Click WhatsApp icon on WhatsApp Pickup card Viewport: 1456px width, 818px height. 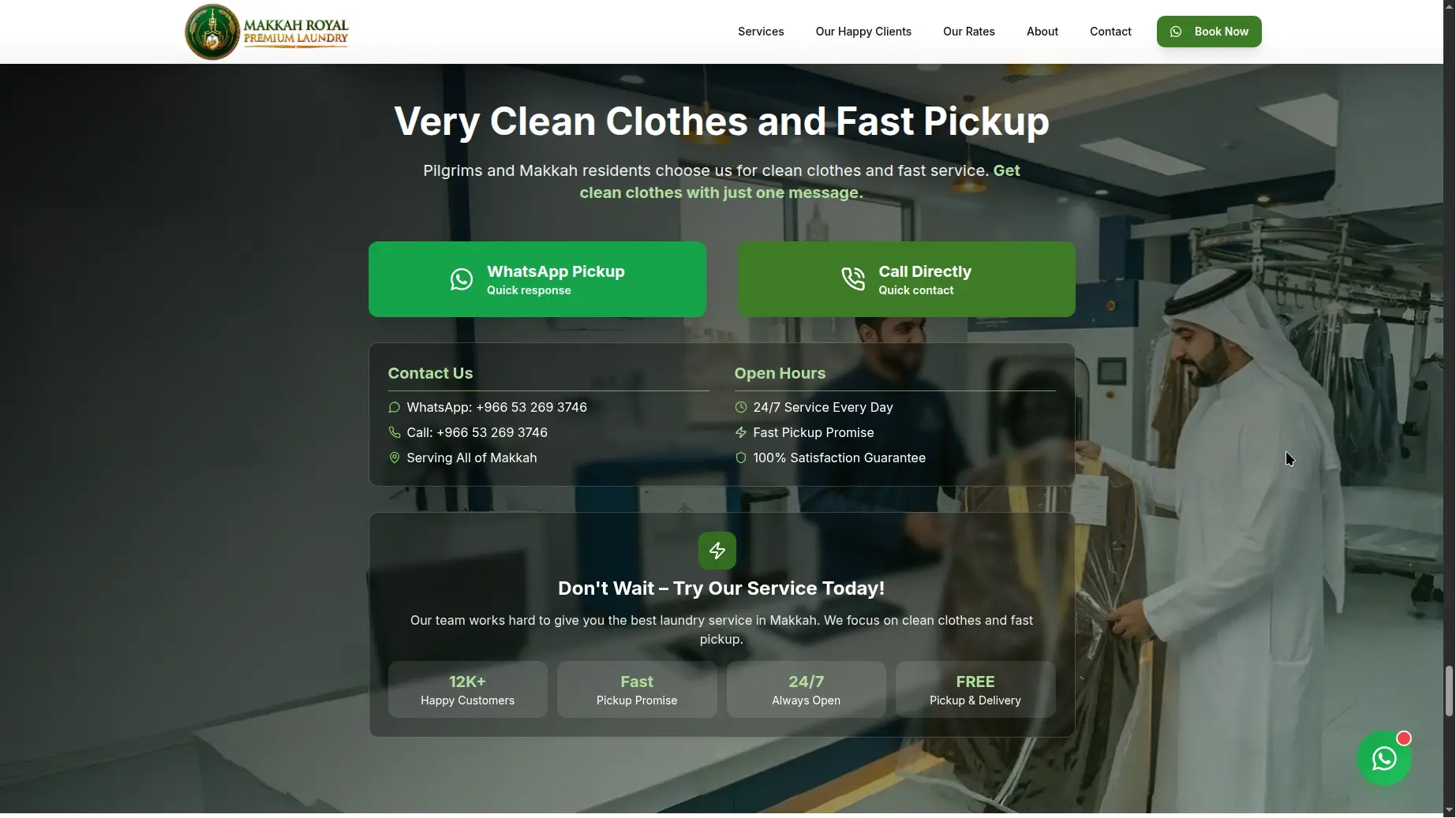(x=462, y=279)
